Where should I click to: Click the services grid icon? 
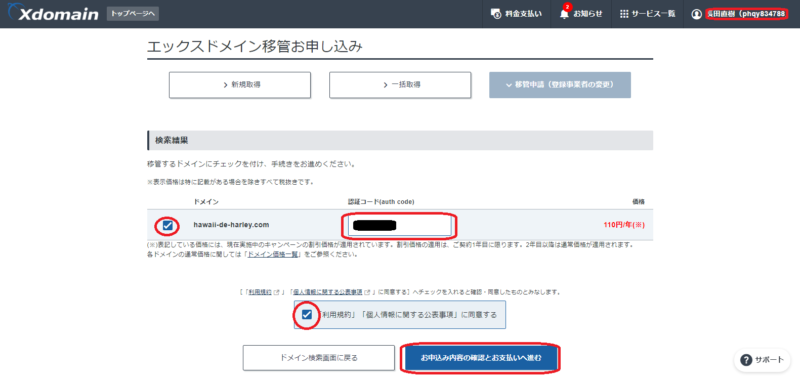[x=623, y=14]
